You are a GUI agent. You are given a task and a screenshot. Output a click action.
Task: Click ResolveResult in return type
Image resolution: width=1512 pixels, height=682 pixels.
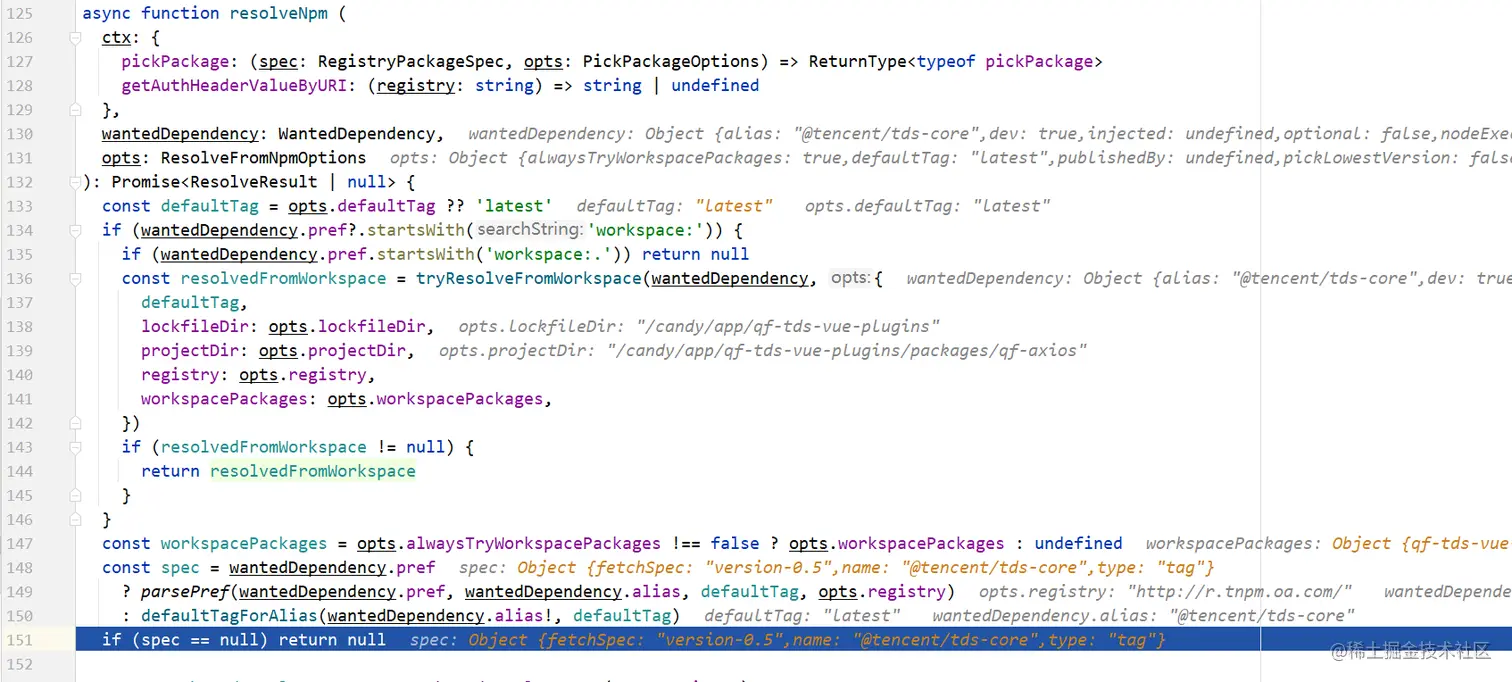coord(258,182)
